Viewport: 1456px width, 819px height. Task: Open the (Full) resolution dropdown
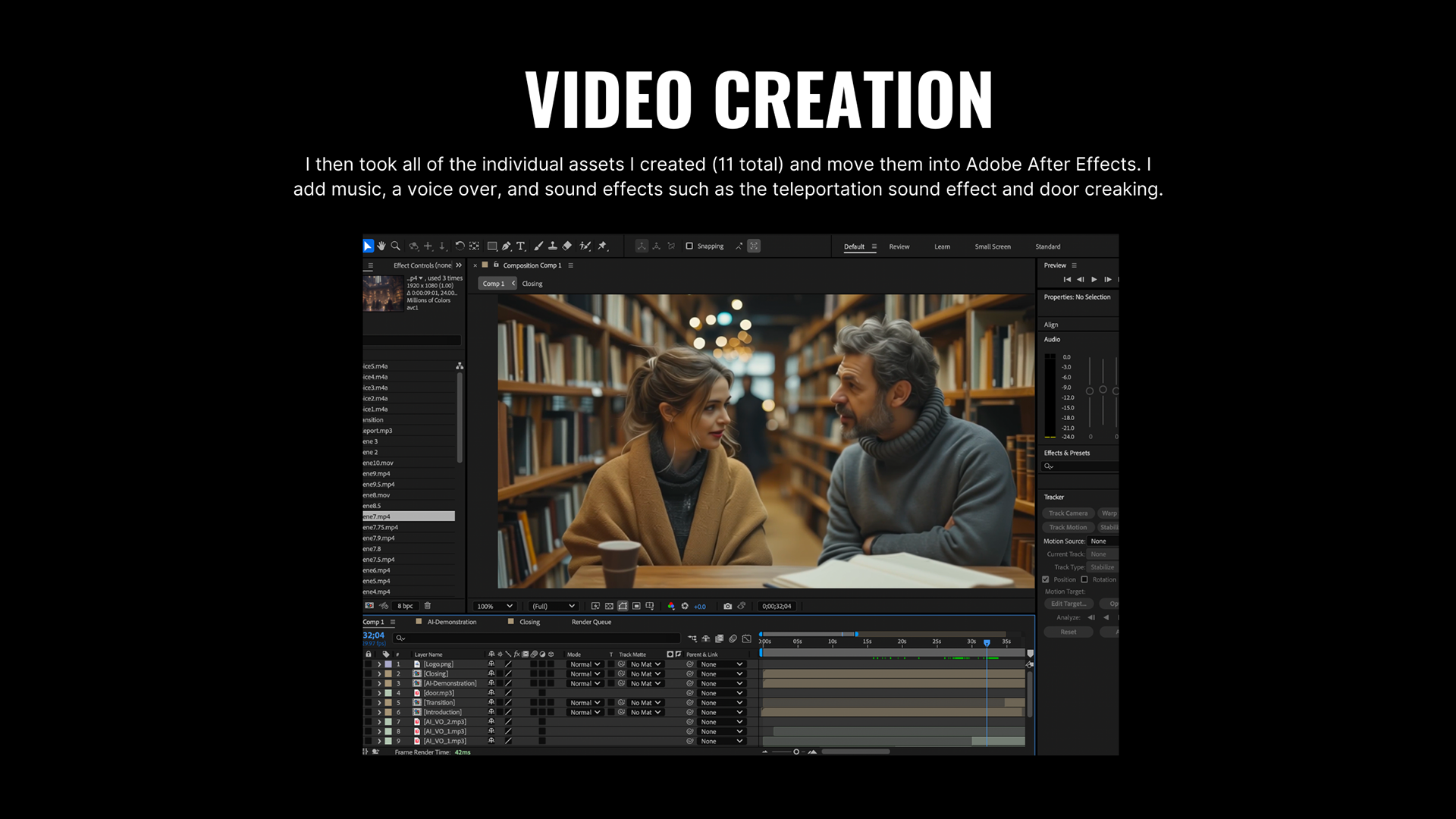[x=553, y=606]
